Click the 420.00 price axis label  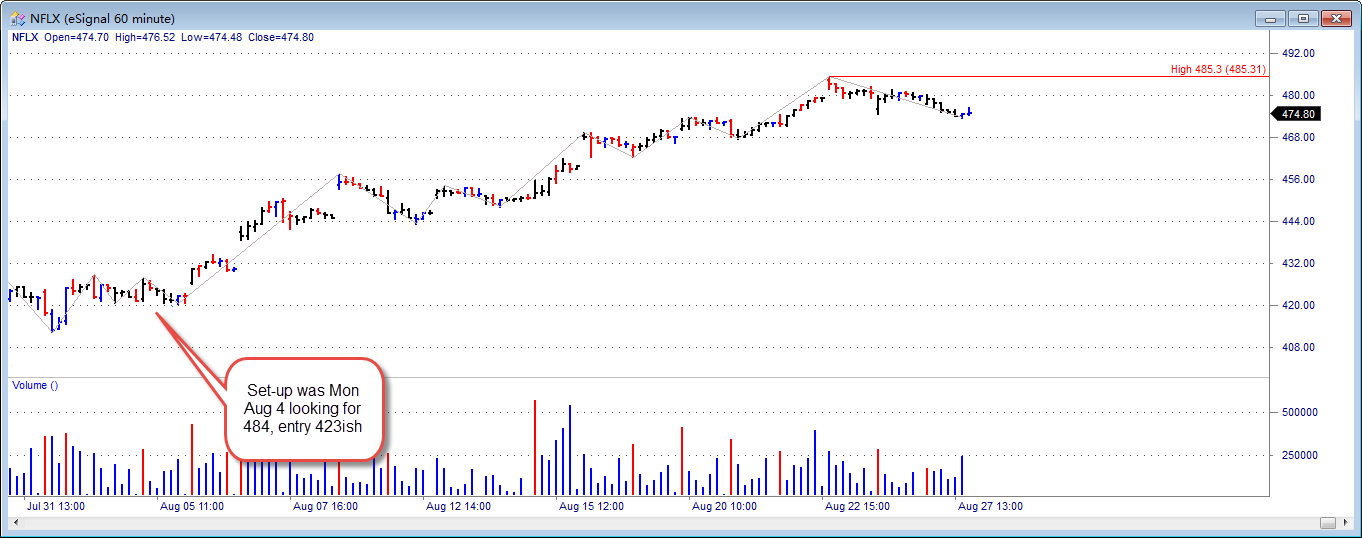point(1298,305)
